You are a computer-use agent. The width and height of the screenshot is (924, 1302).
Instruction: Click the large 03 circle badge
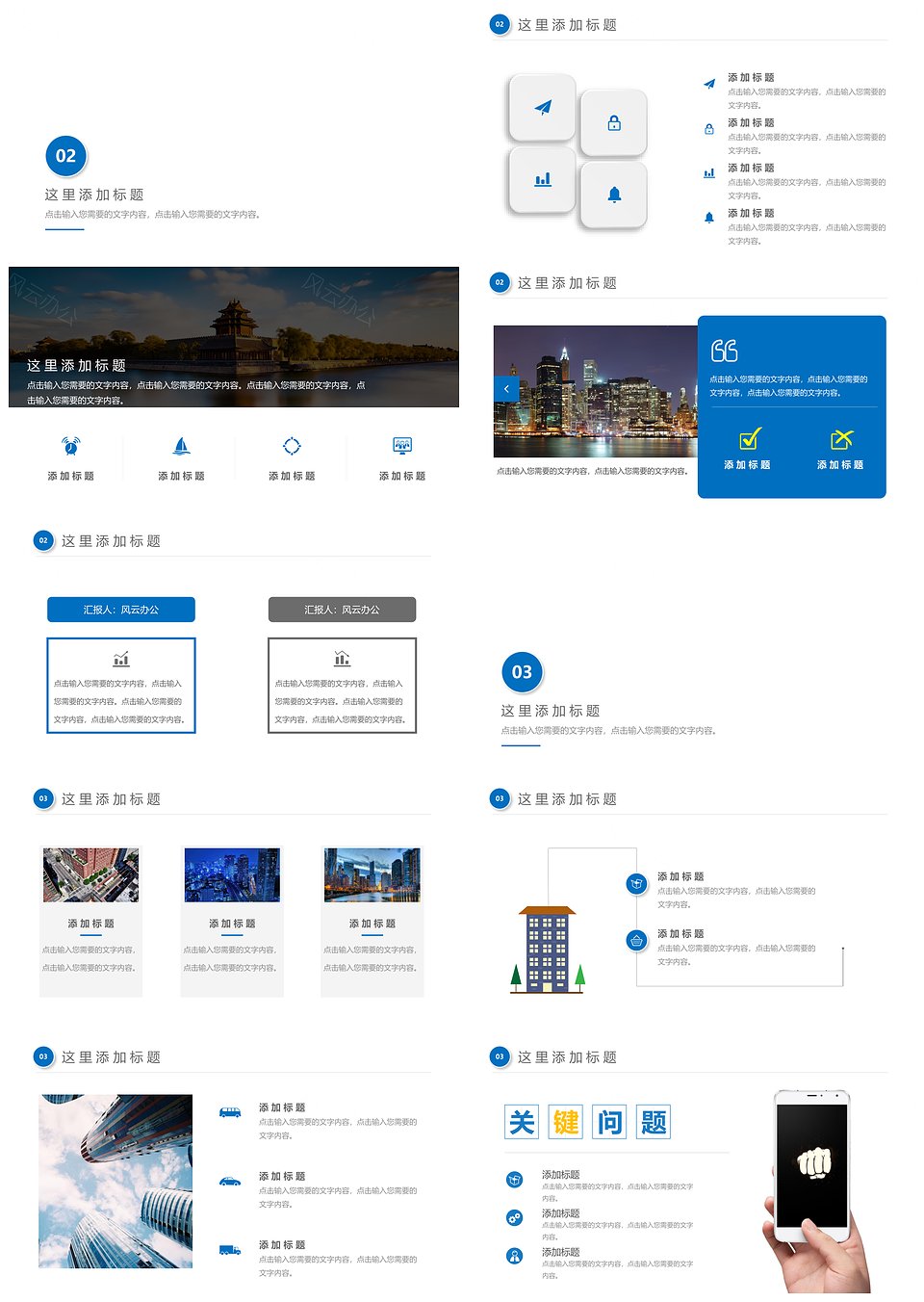[x=522, y=671]
